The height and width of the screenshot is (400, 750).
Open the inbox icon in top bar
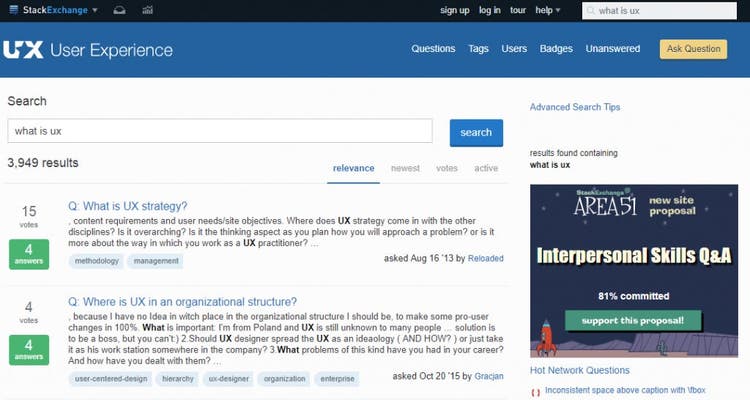(120, 10)
